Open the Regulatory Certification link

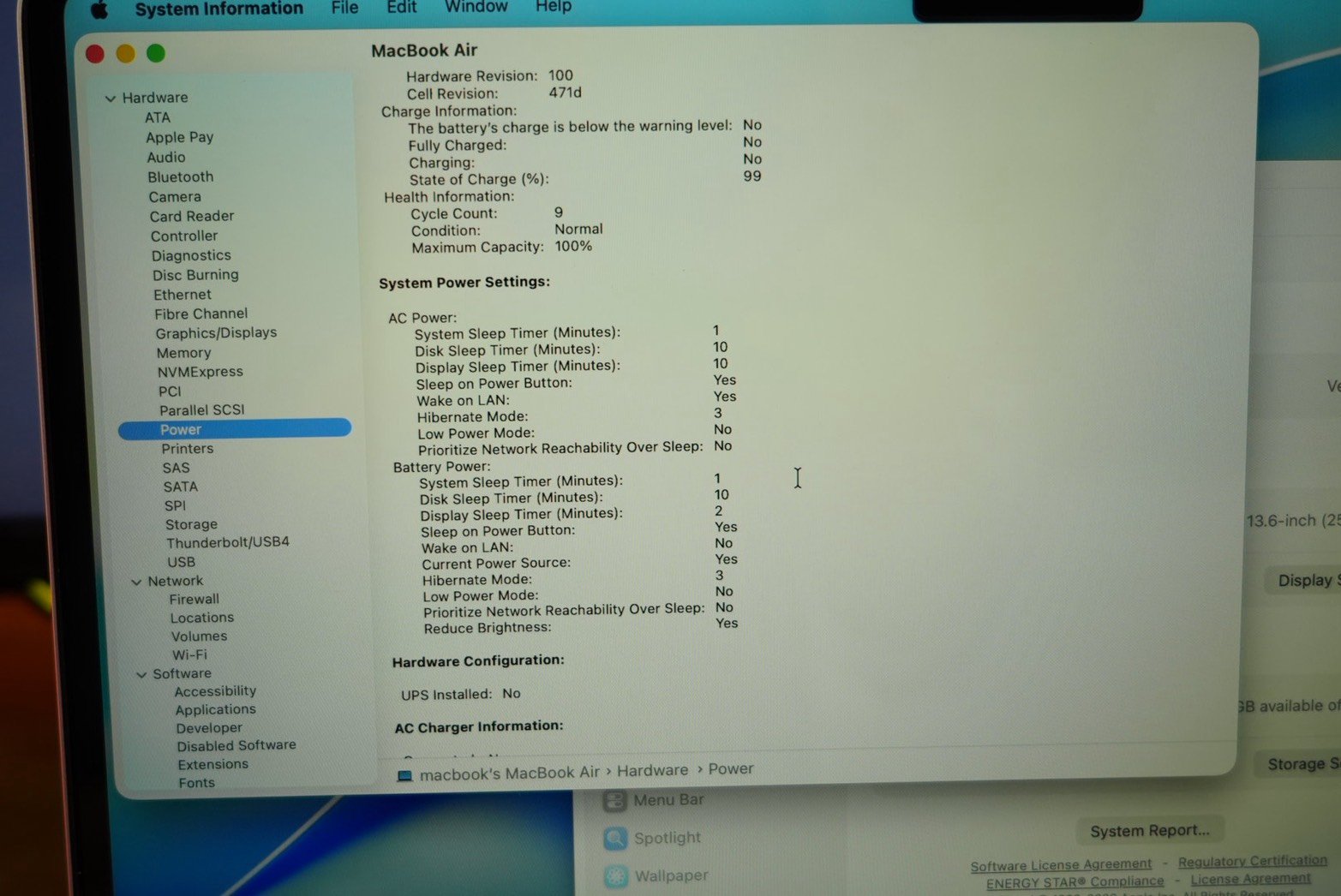click(x=1253, y=861)
